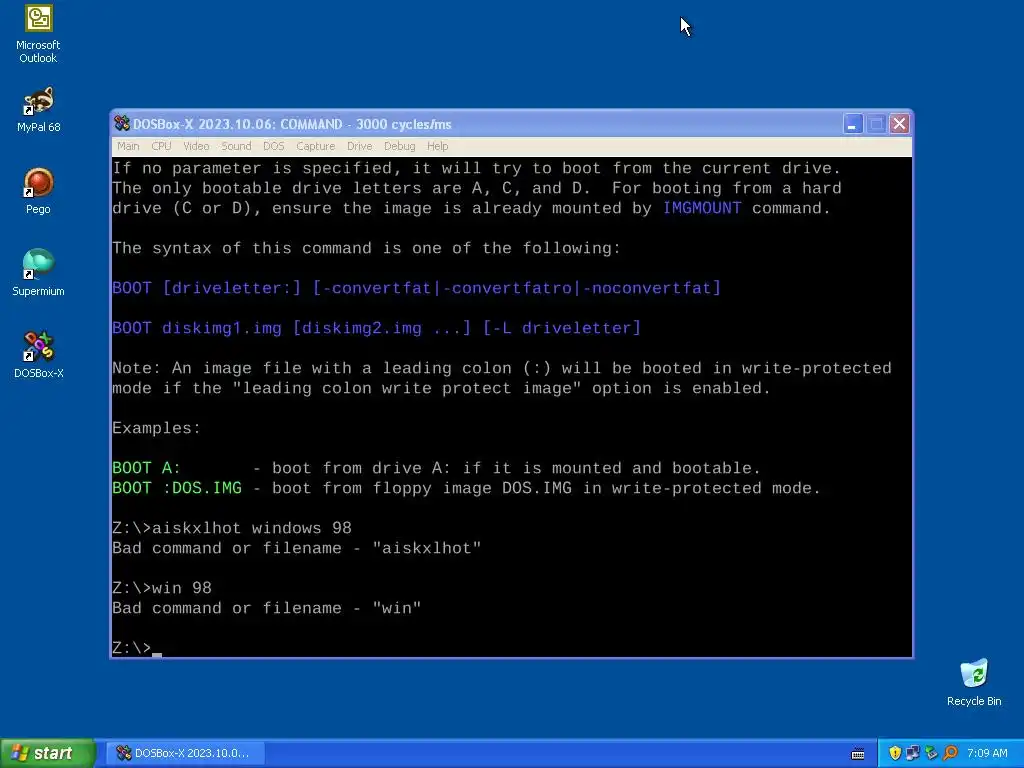Viewport: 1024px width, 768px height.
Task: Close the DOSBox-X window
Action: click(x=899, y=124)
